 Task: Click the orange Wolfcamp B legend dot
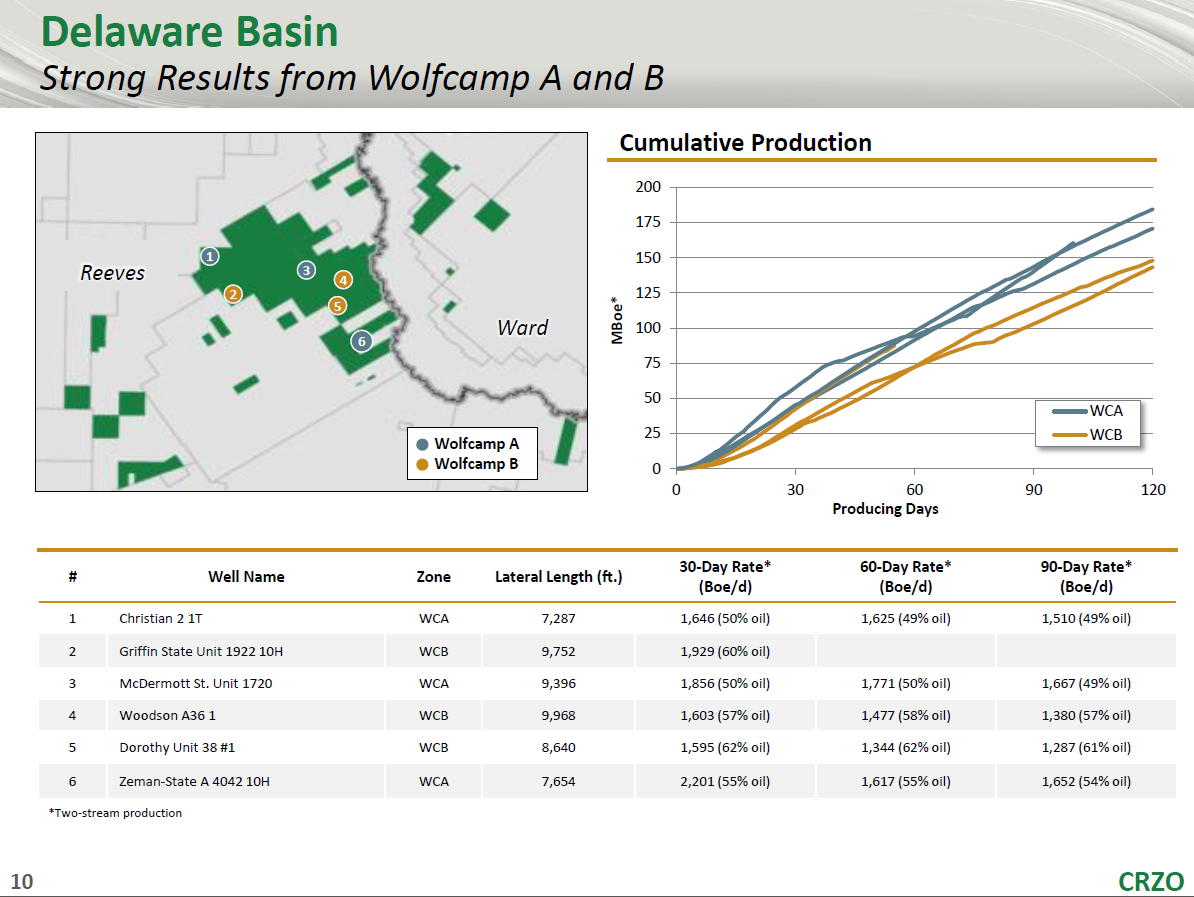pos(422,464)
